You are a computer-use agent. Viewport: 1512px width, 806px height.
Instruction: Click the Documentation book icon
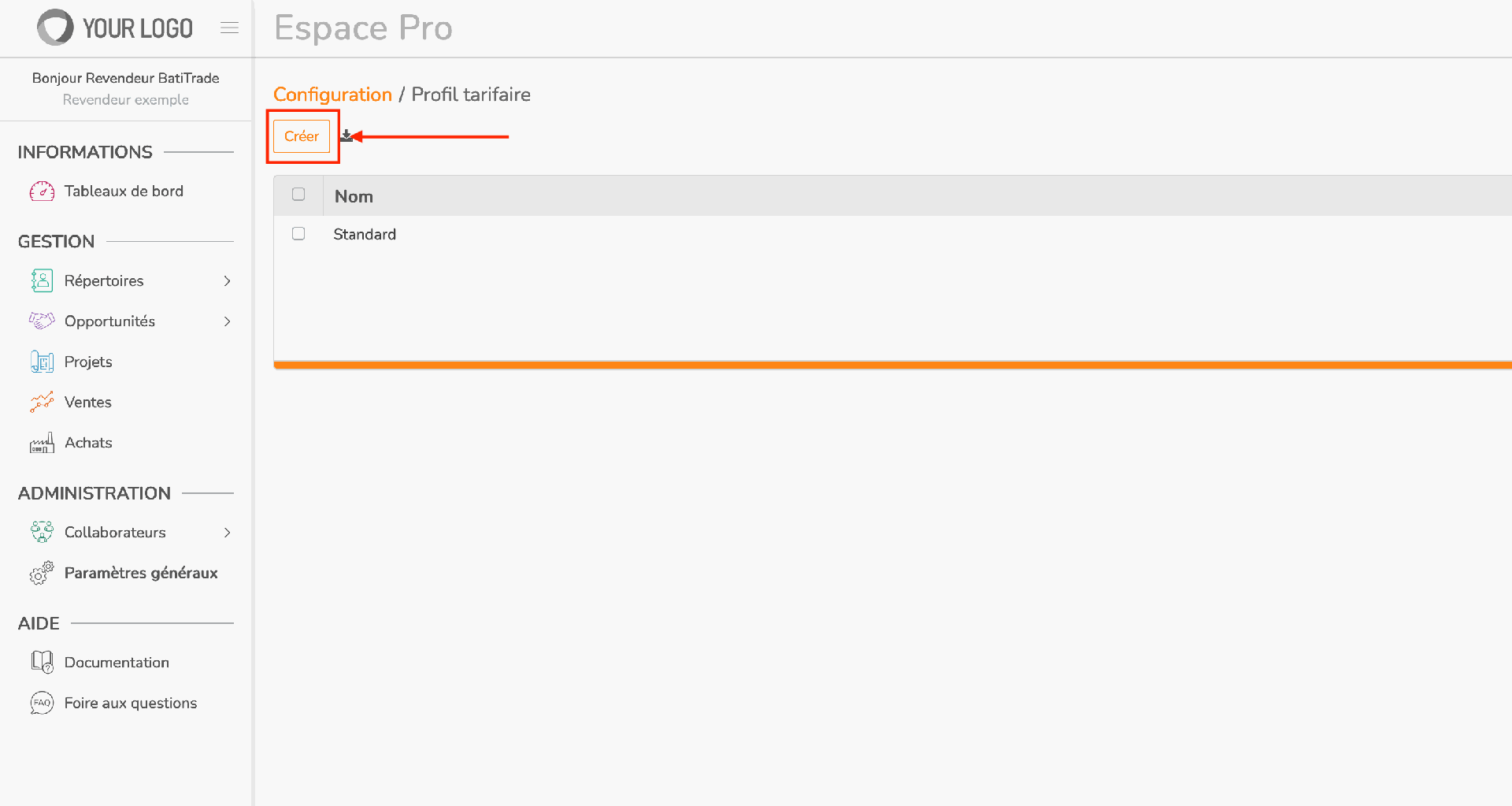point(42,663)
